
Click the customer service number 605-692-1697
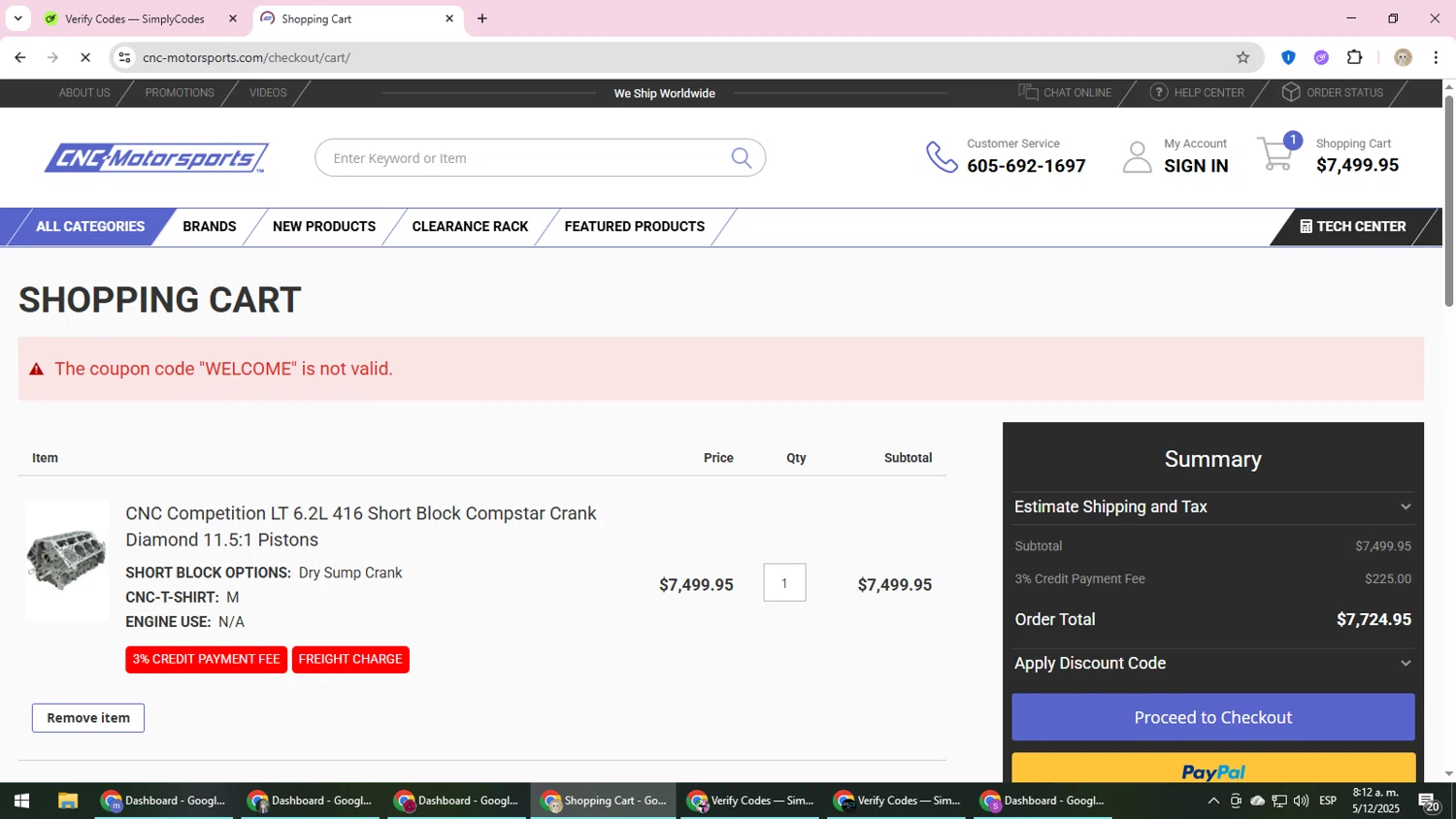pyautogui.click(x=1026, y=166)
